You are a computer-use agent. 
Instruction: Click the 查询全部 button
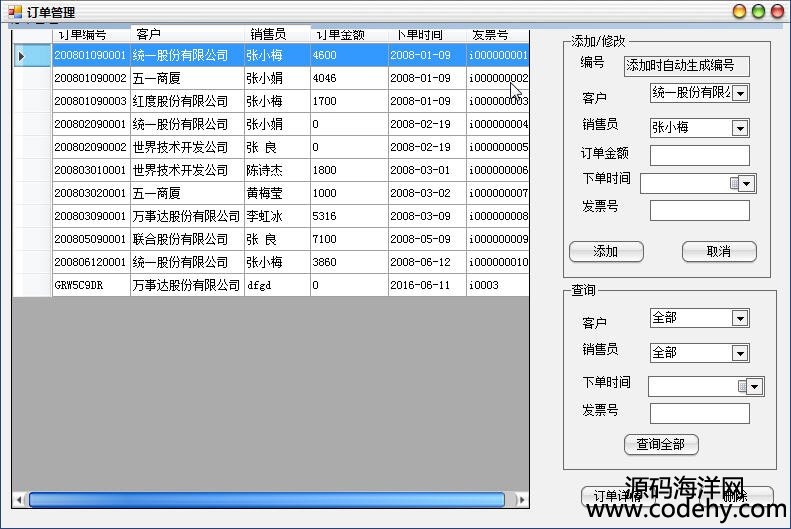[x=661, y=444]
